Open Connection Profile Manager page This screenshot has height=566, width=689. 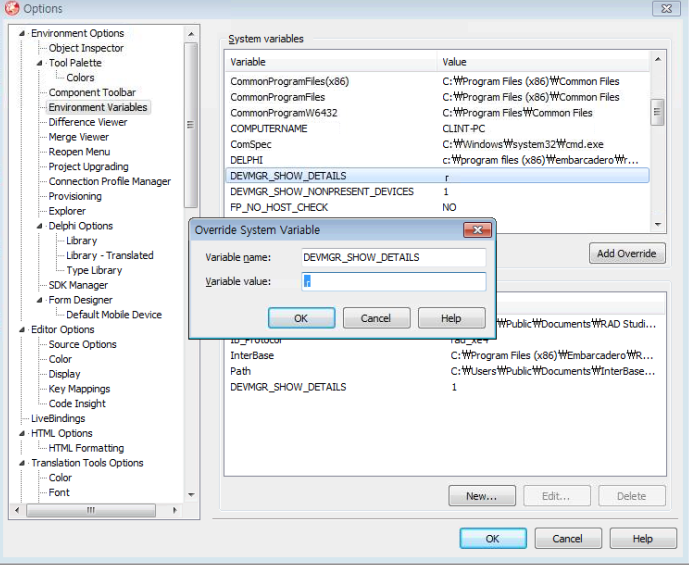pyautogui.click(x=109, y=181)
